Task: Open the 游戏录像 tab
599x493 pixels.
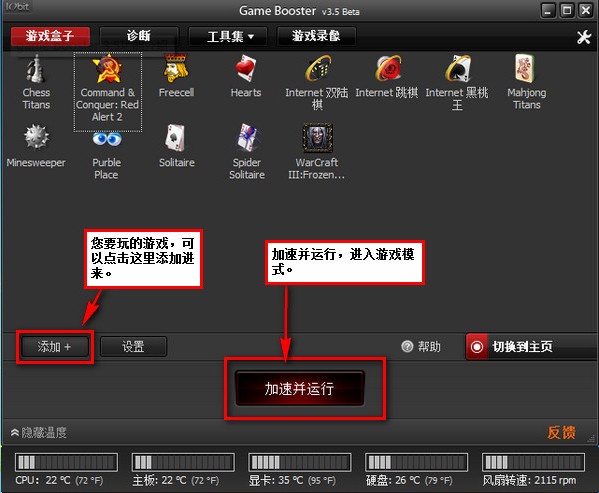Action: (x=316, y=36)
